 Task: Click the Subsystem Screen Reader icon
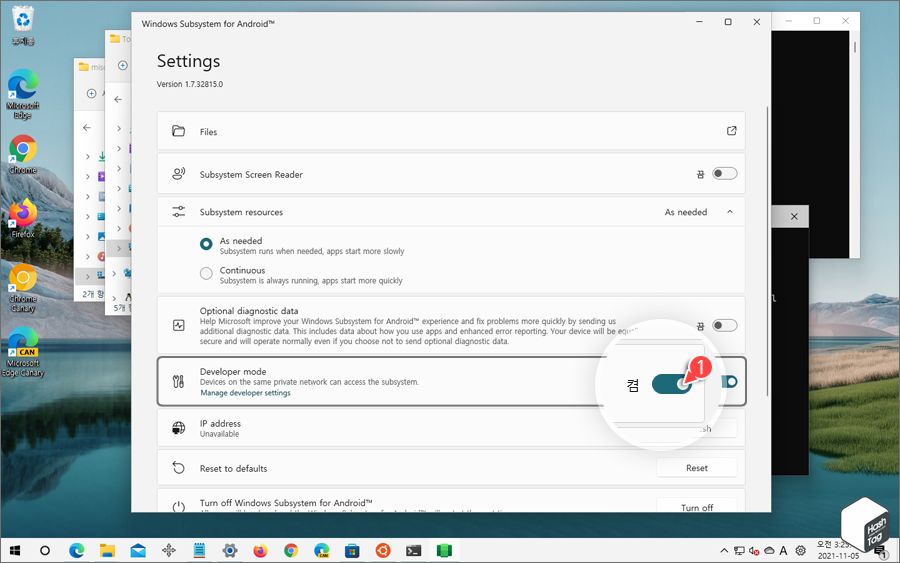click(179, 174)
